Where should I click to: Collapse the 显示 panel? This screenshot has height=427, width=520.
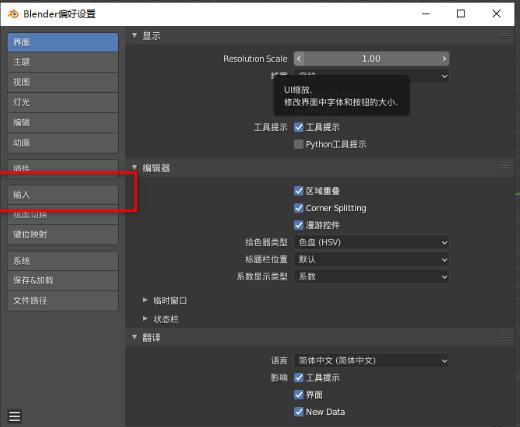point(134,35)
